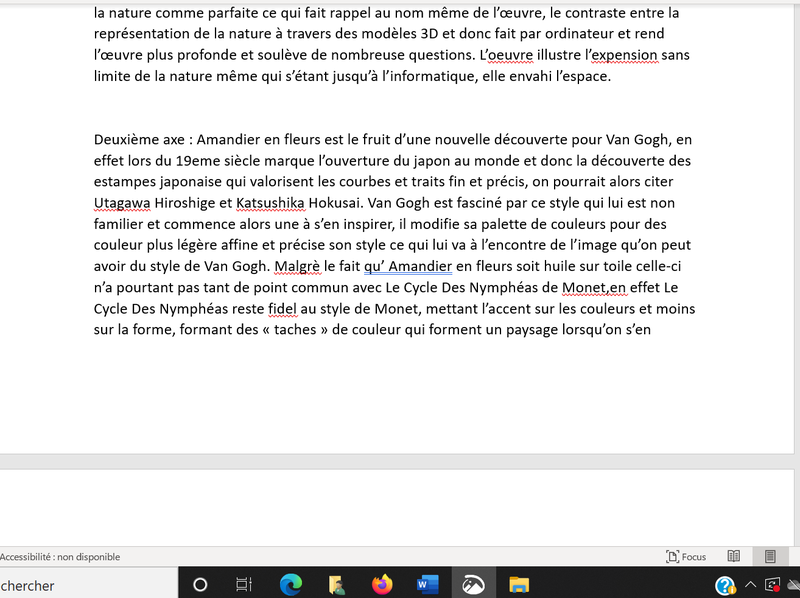This screenshot has width=800, height=598.
Task: Click tray icon with red dot
Action: click(x=772, y=585)
